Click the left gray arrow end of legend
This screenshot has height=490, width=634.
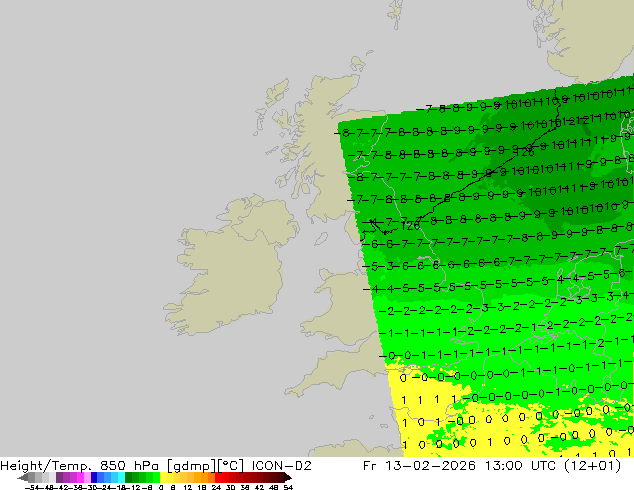pyautogui.click(x=22, y=478)
